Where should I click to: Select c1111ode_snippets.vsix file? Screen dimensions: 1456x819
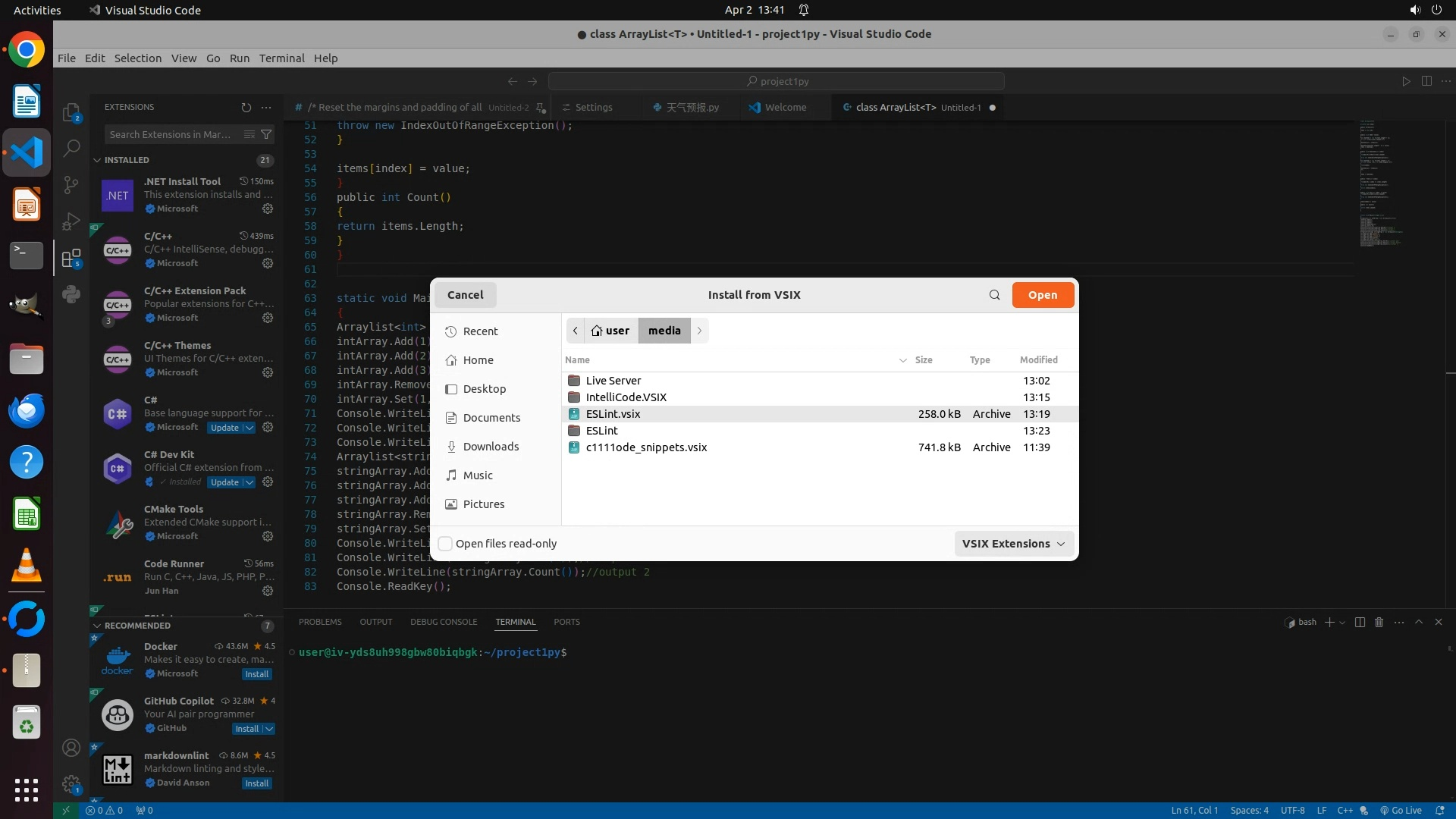[x=646, y=447]
